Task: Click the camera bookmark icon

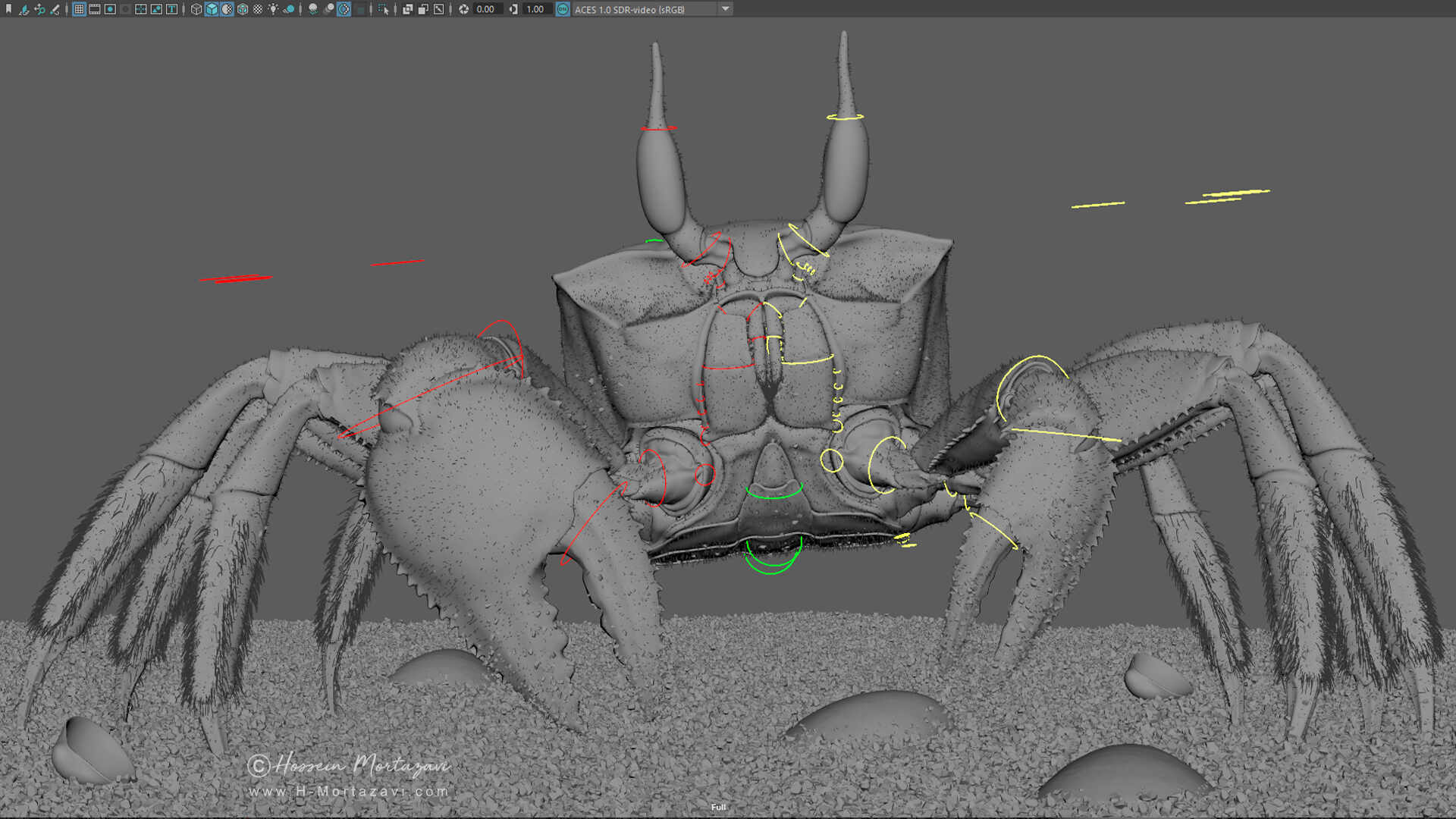Action: point(9,9)
